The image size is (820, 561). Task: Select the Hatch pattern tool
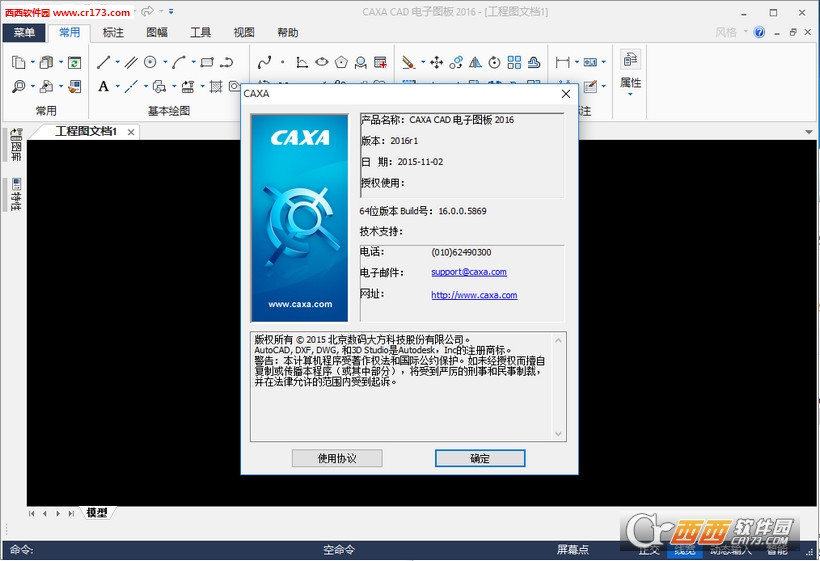[x=215, y=86]
